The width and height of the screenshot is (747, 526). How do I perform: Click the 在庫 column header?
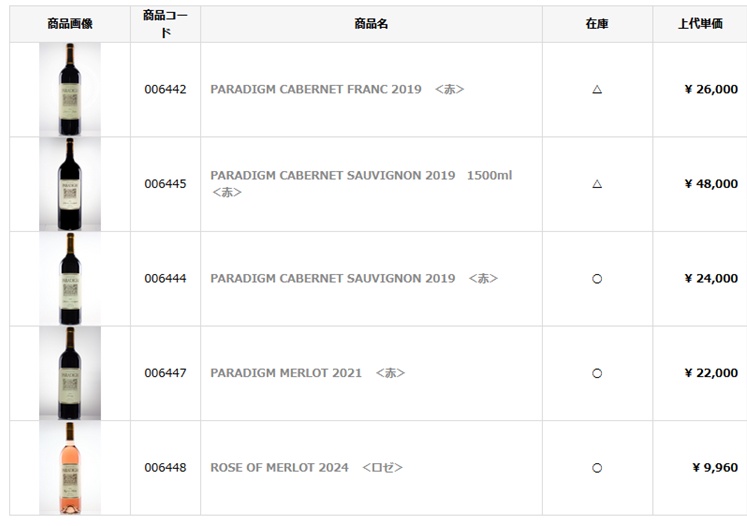click(597, 24)
